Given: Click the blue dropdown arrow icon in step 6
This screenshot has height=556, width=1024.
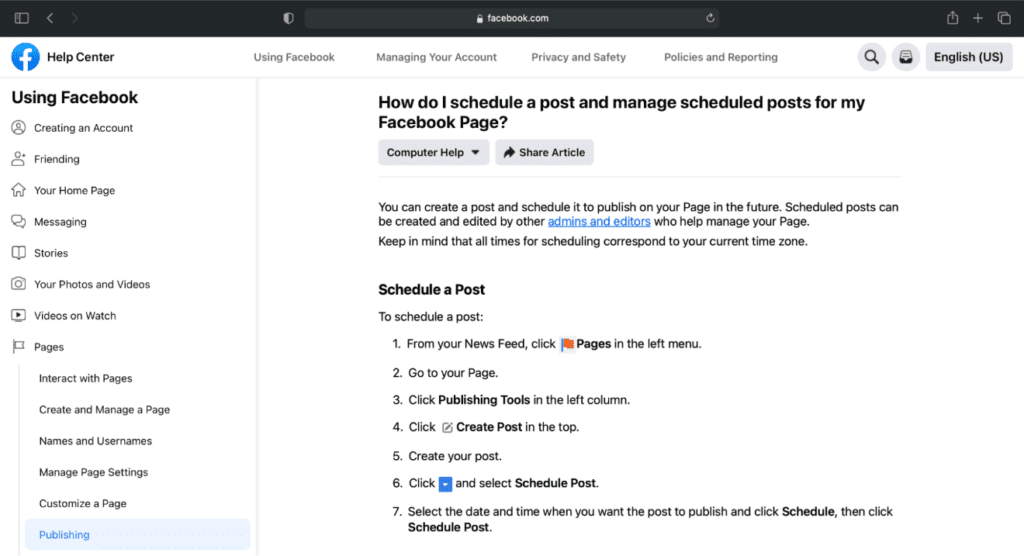Looking at the screenshot, I should 445,483.
